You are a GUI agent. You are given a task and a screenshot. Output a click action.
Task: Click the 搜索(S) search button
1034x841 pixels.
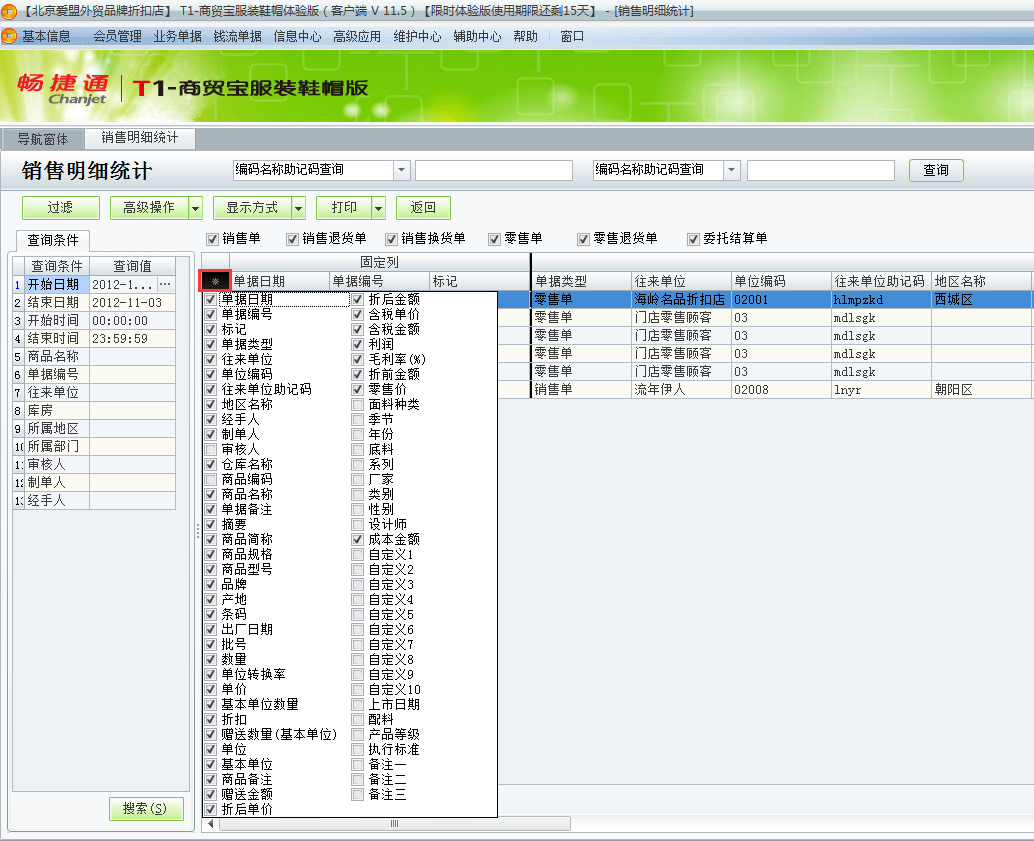[146, 809]
